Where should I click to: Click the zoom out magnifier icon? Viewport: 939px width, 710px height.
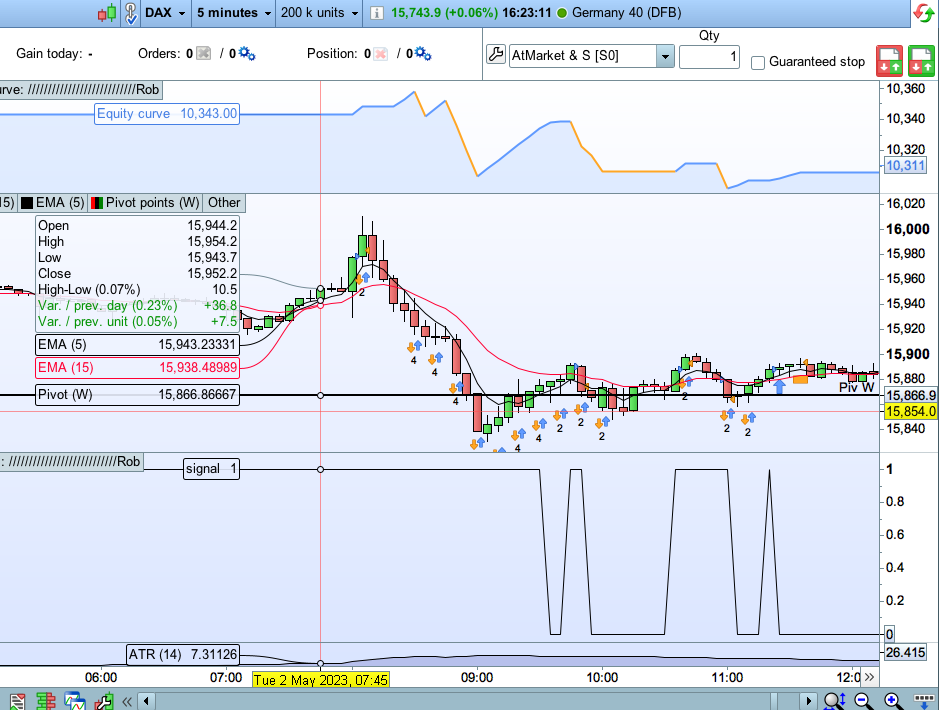point(863,700)
